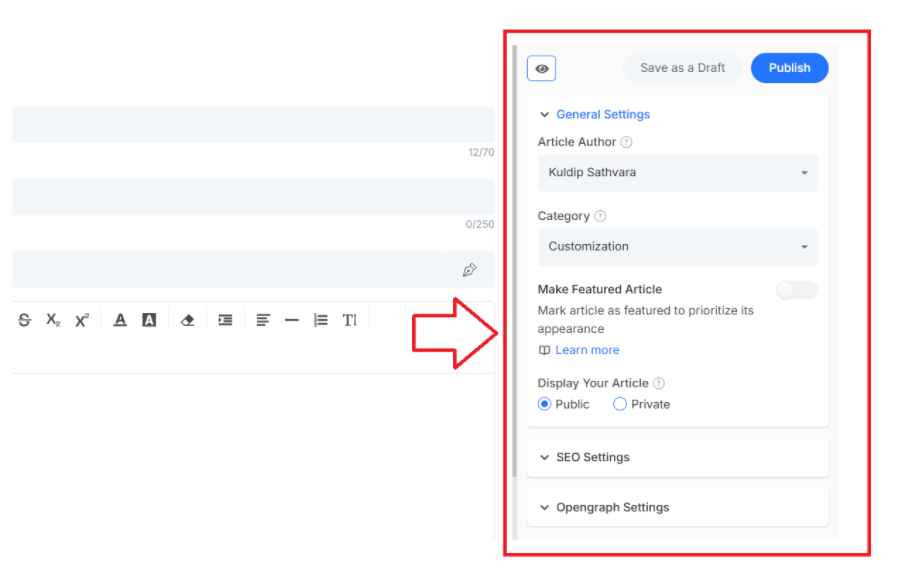Click the settings panel vertical scrollbar
Viewport: 905px width, 578px height.
[515, 261]
